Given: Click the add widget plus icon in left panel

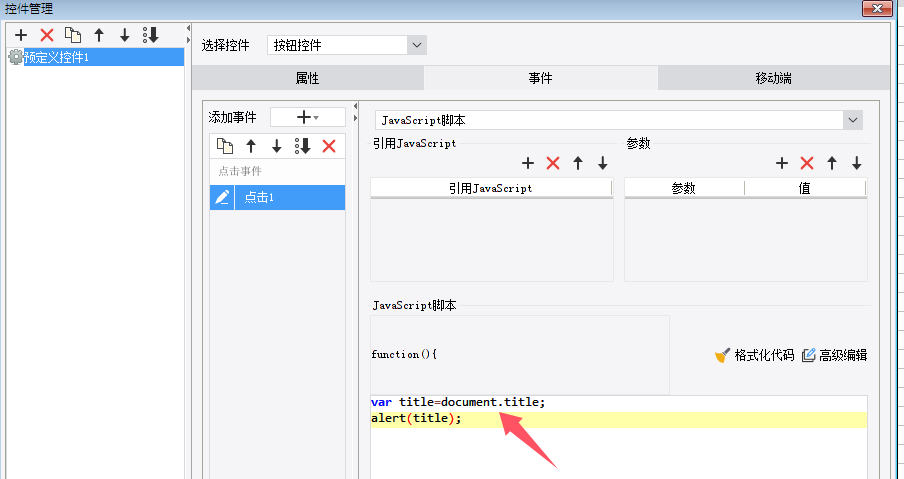Looking at the screenshot, I should [x=20, y=35].
